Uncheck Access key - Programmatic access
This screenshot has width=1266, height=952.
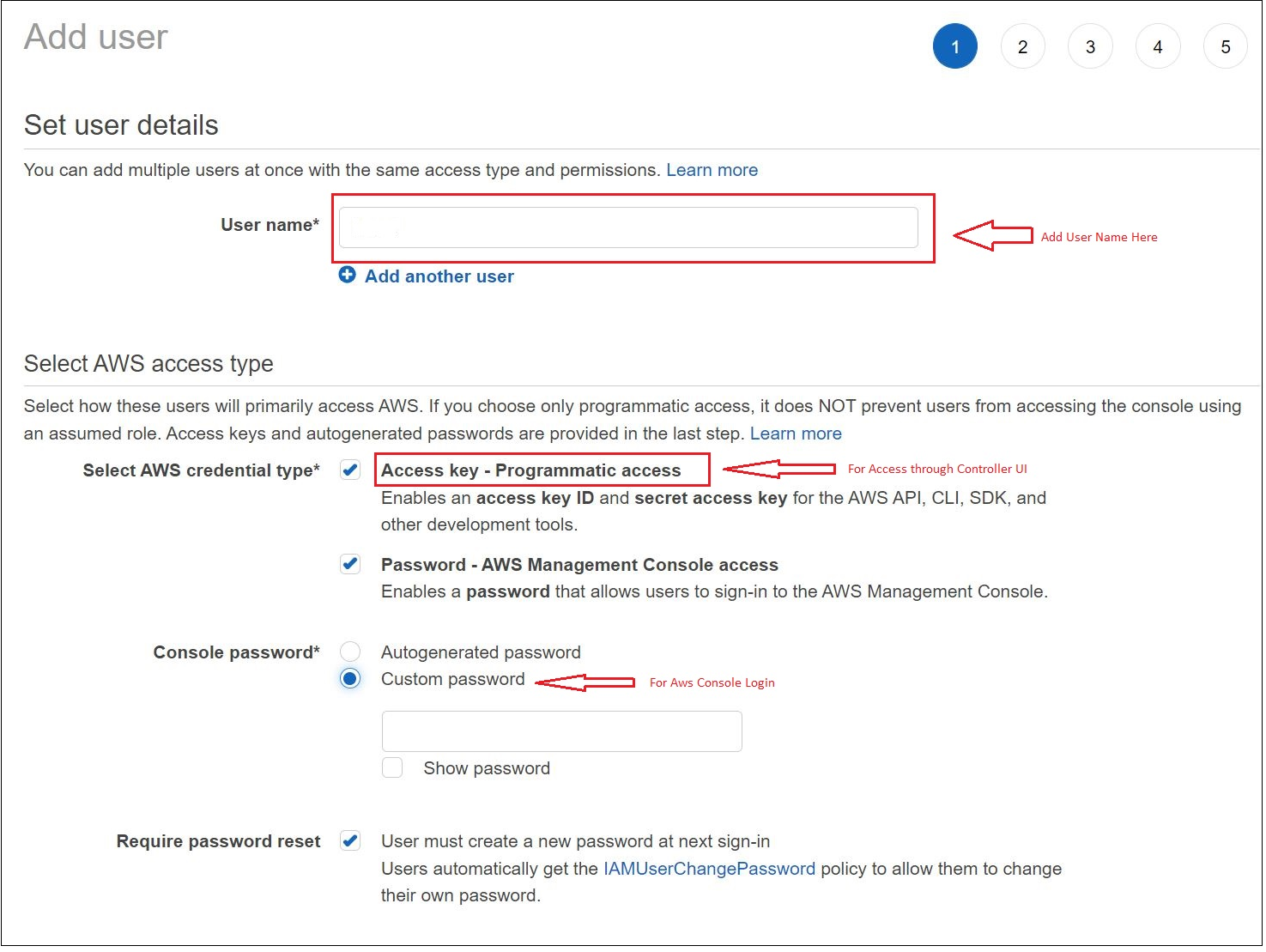click(350, 470)
